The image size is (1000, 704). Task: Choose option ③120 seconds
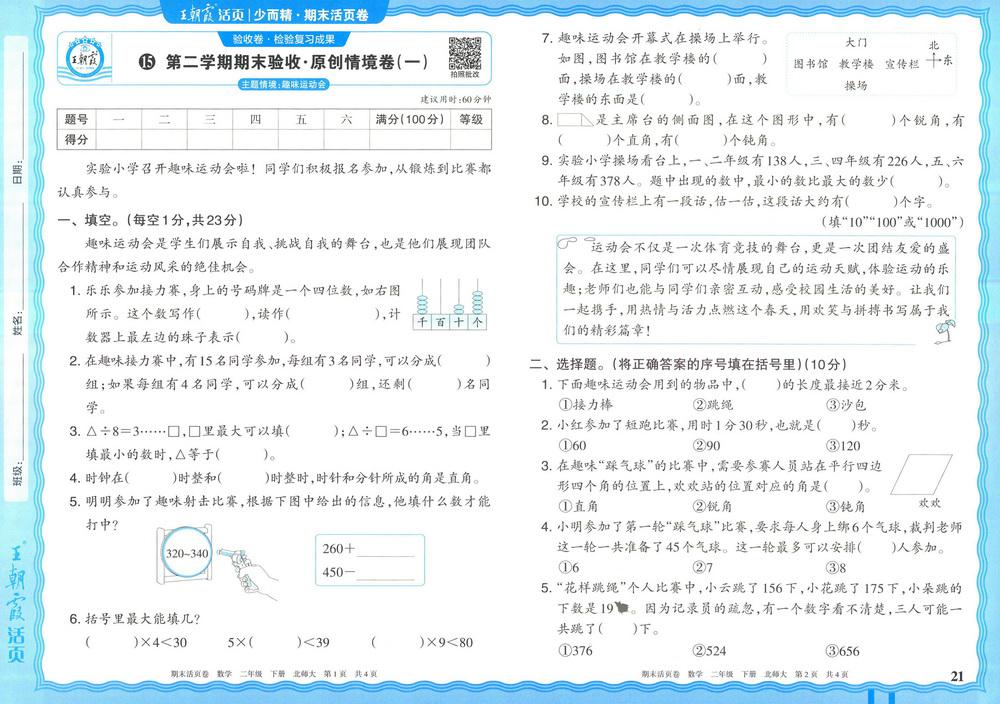click(x=843, y=446)
